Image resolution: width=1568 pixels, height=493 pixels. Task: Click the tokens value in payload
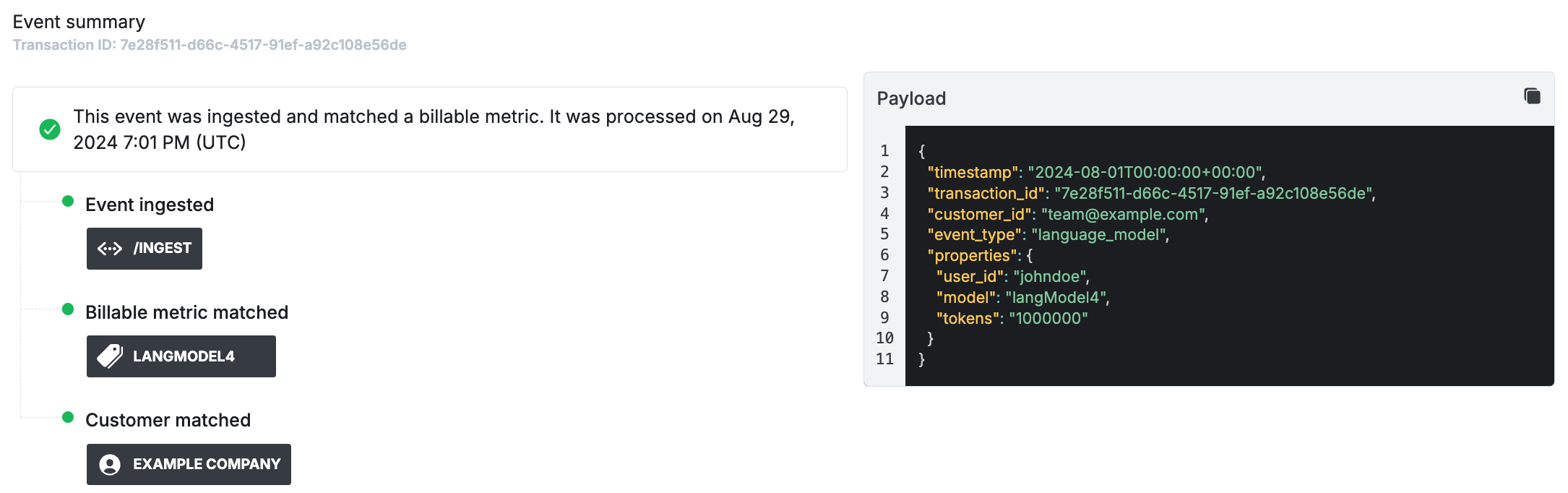pos(1048,318)
